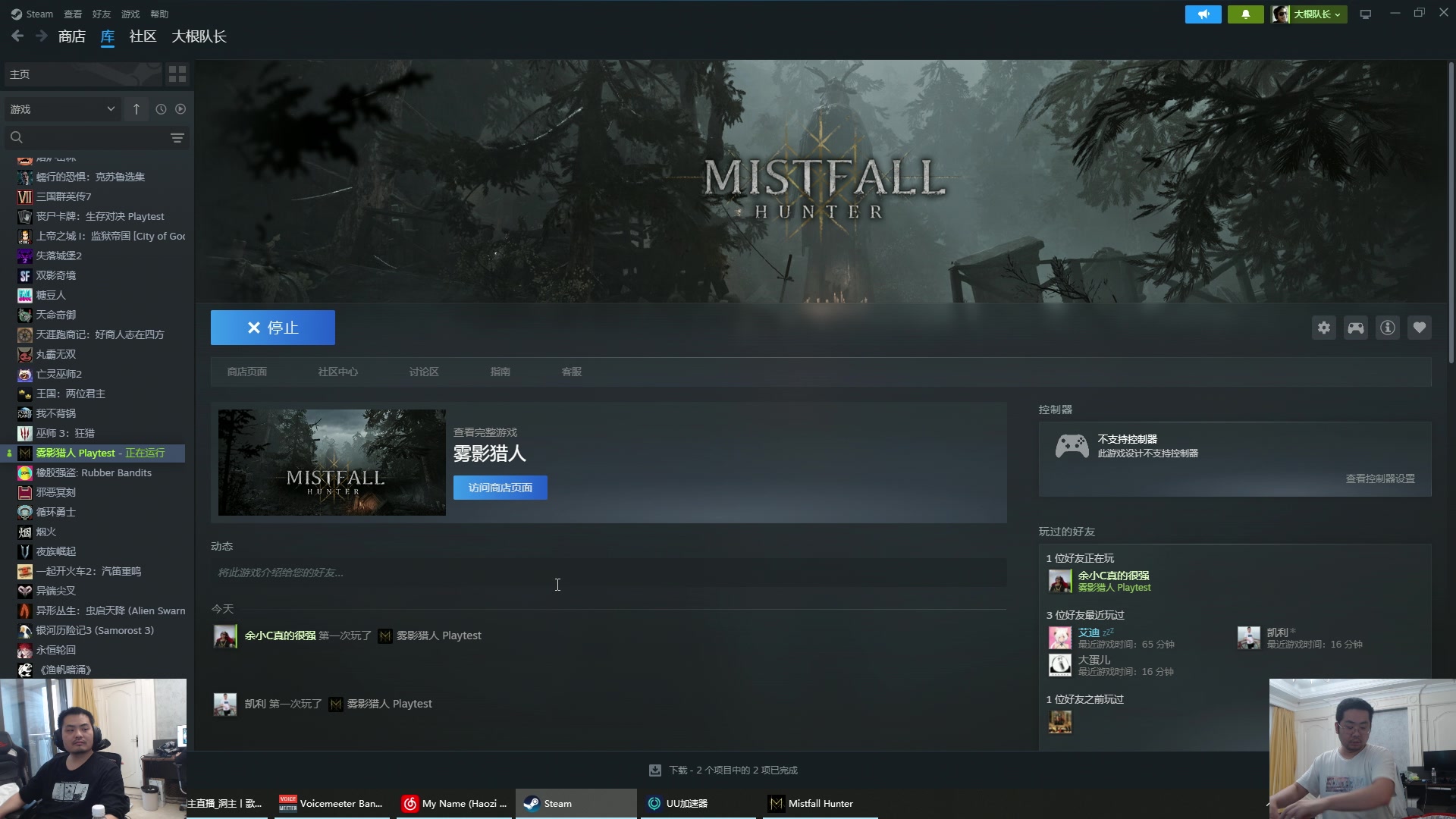Open the 讨论区 link
Viewport: 1456px width, 819px height.
coord(424,372)
